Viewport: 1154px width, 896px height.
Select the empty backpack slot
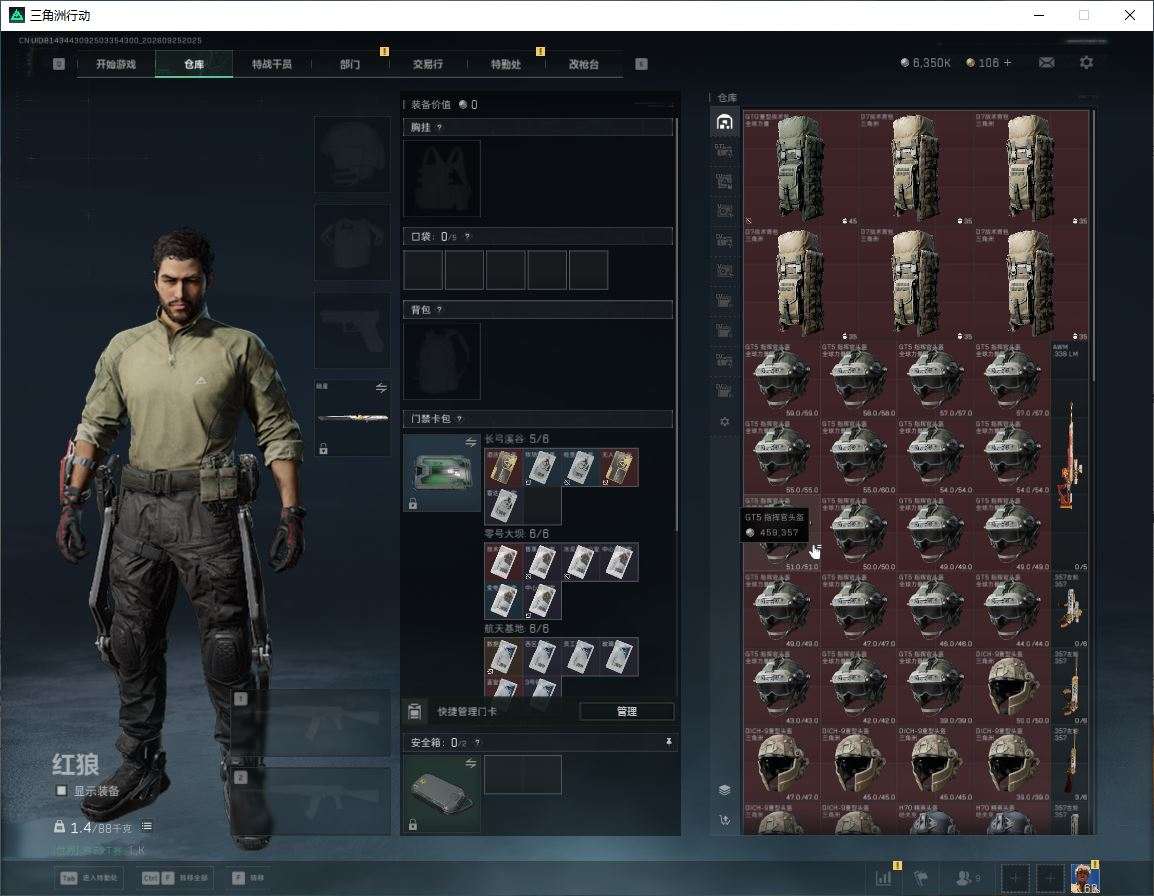tap(442, 361)
